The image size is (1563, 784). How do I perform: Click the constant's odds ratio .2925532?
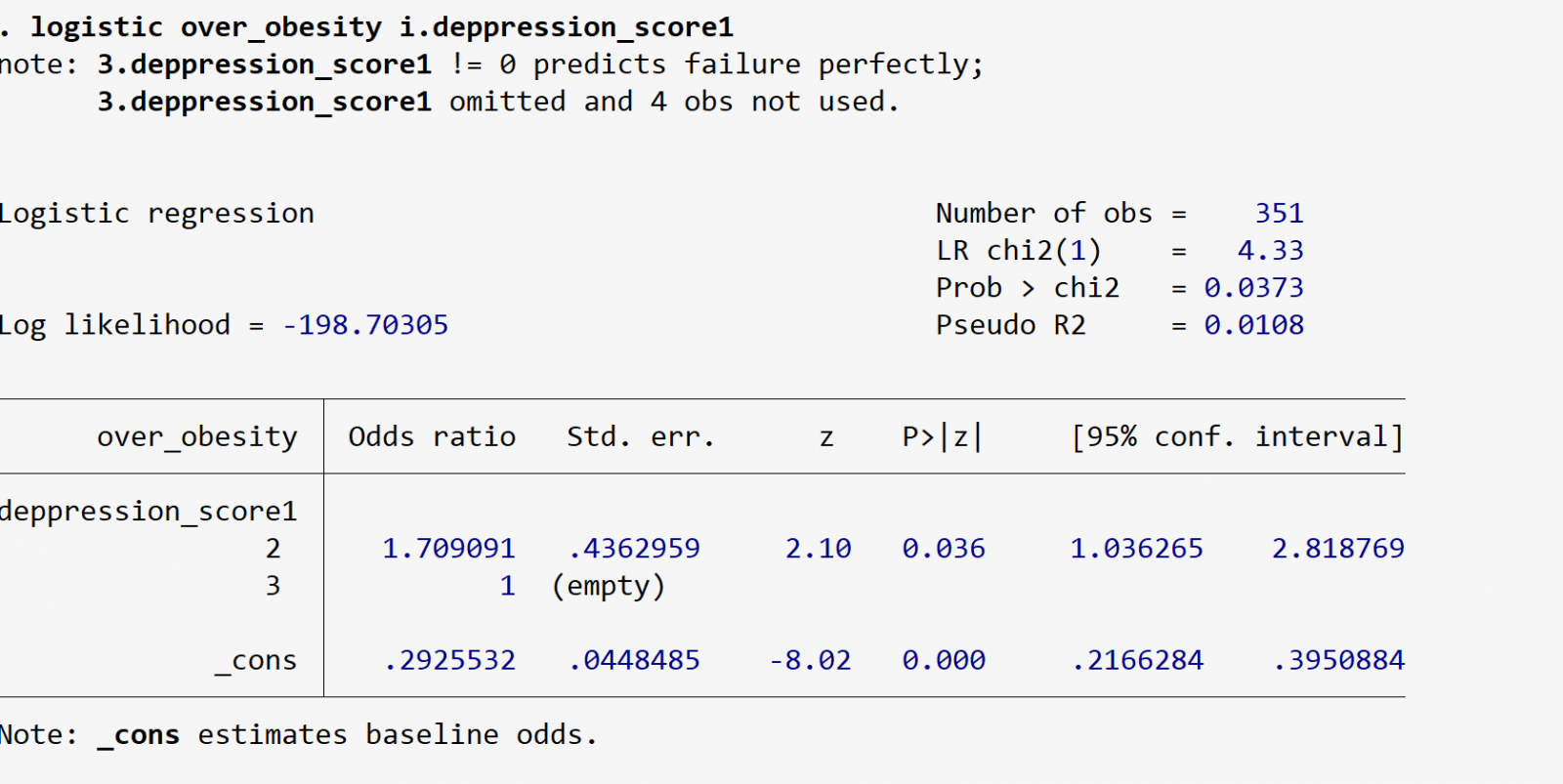(x=449, y=661)
